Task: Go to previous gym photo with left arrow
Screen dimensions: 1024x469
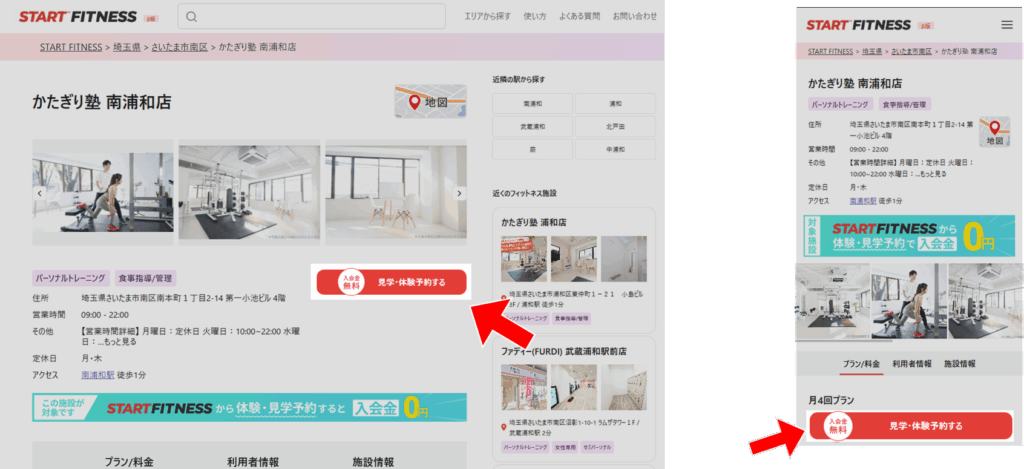Action: click(40, 193)
